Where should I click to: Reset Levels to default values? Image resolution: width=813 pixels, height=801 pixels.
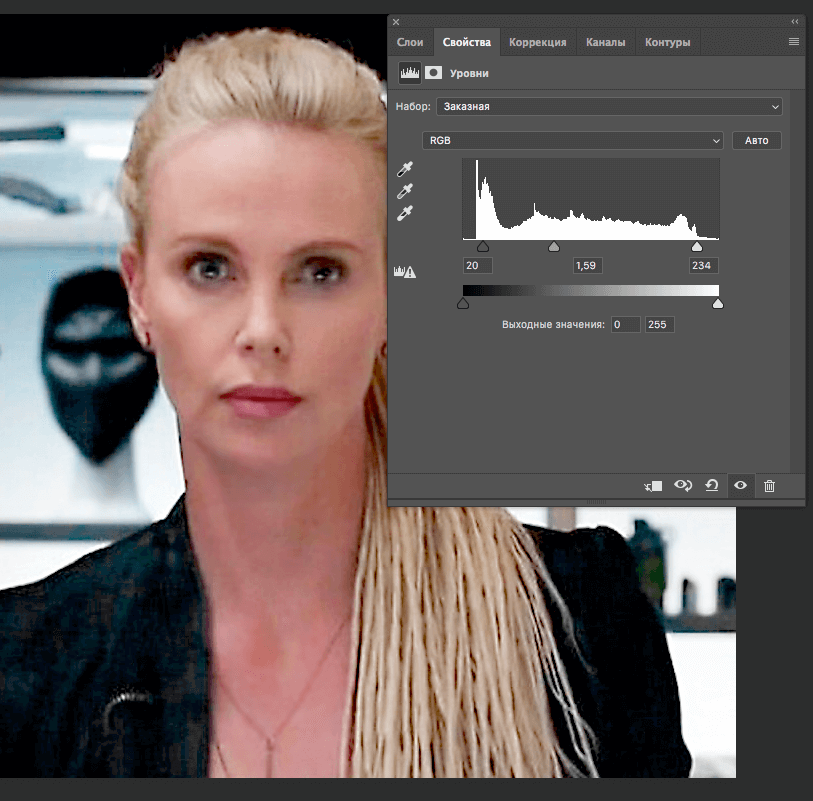point(711,485)
